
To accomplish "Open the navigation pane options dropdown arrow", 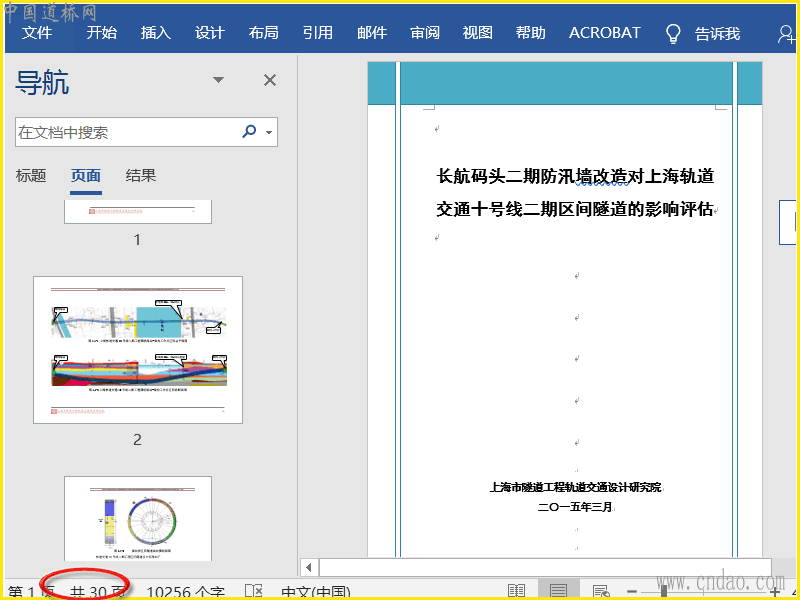I will 218,80.
